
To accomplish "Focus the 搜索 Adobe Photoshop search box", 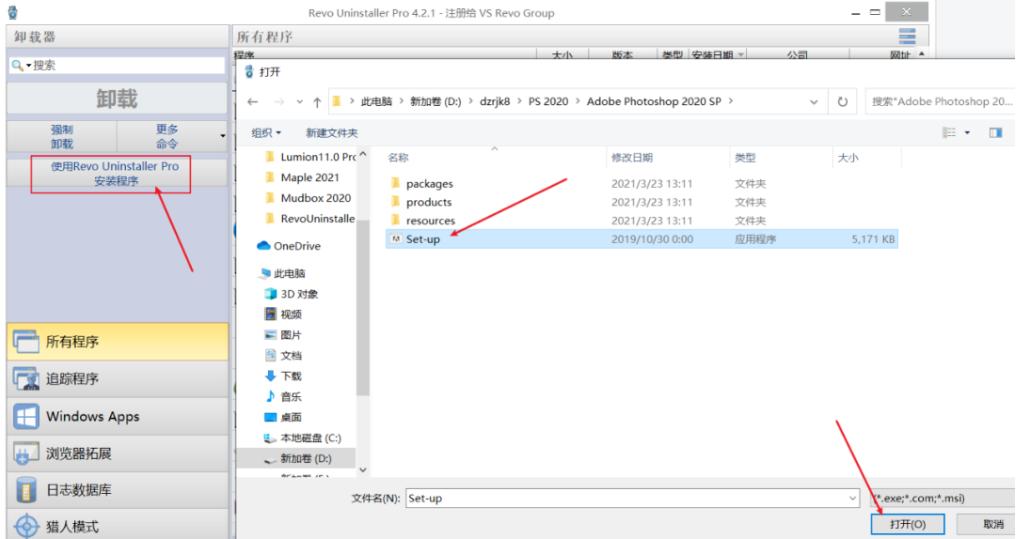I will [x=941, y=101].
